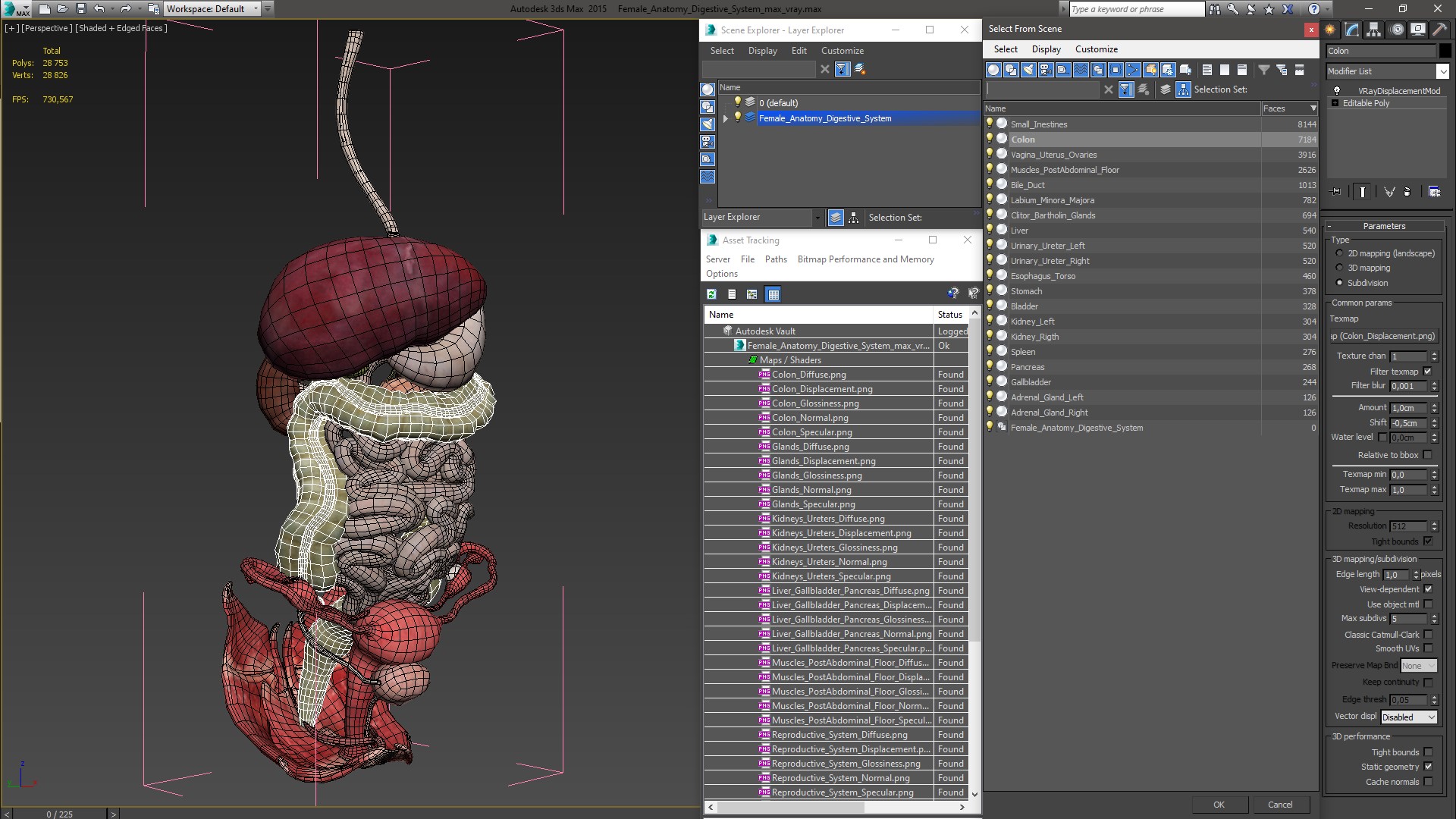Click the Redo arrow in quick access toolbar
Screen dimensions: 1456x819
[x=125, y=9]
